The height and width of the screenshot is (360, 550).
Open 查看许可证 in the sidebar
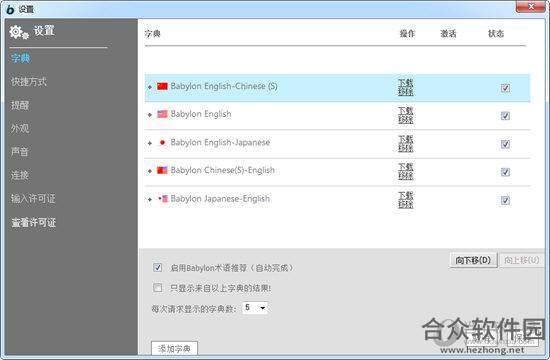(34, 222)
